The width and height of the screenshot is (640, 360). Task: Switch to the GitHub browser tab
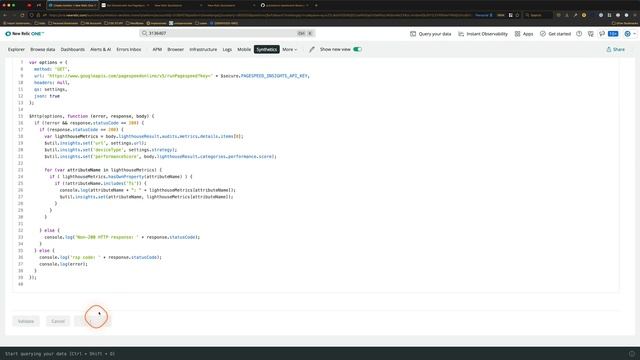click(284, 5)
